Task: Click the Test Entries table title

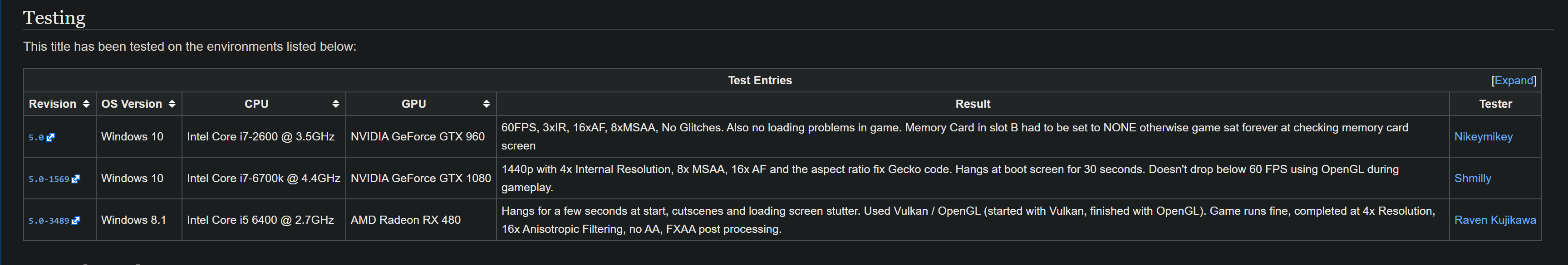Action: [x=760, y=80]
